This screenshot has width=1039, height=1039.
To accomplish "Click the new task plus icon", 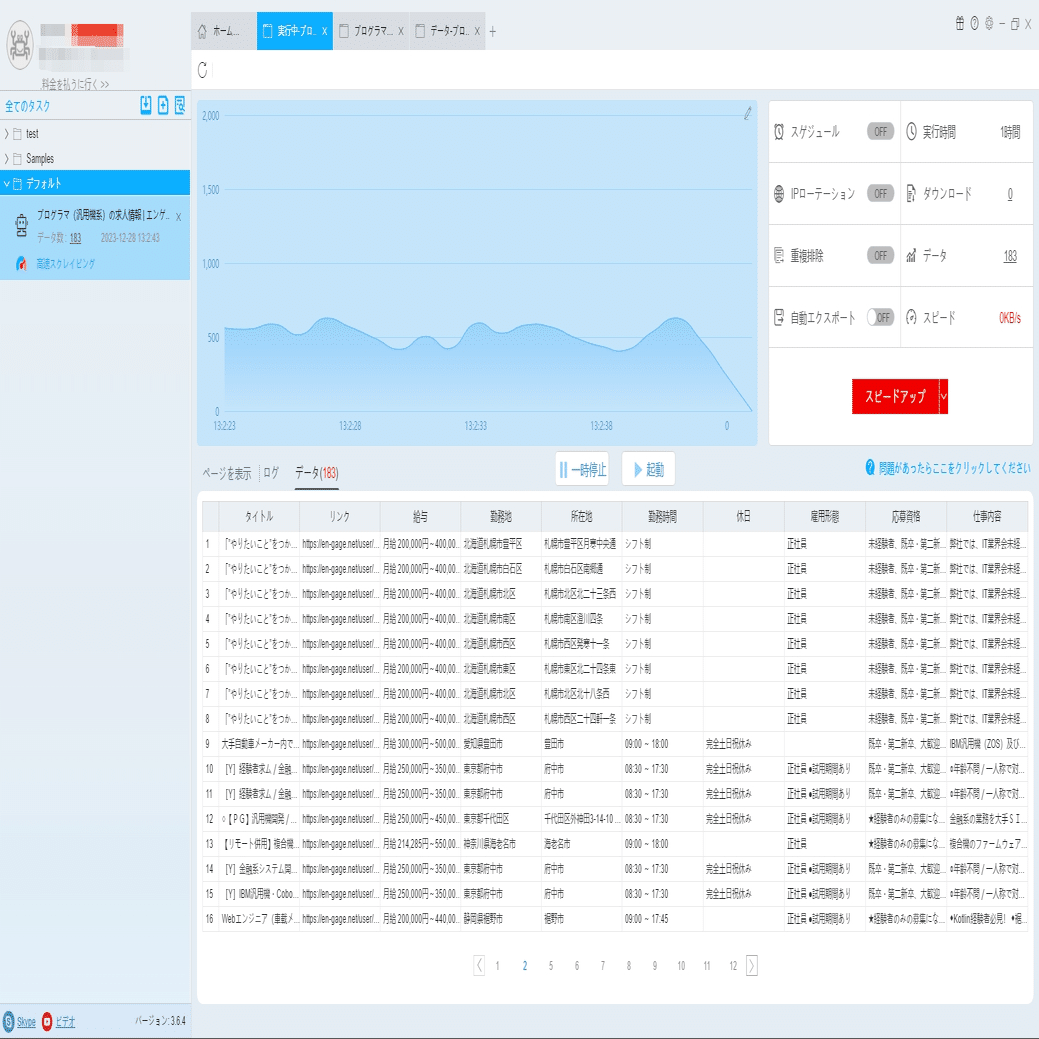I will pyautogui.click(x=163, y=105).
